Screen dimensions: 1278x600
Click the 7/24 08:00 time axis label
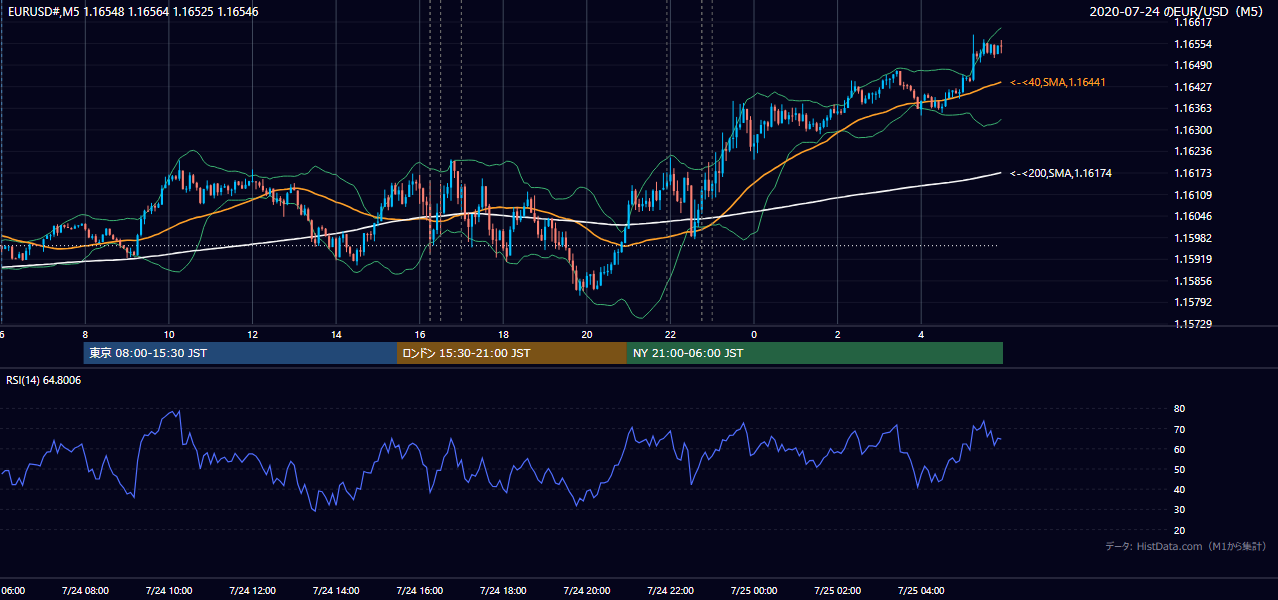click(85, 590)
